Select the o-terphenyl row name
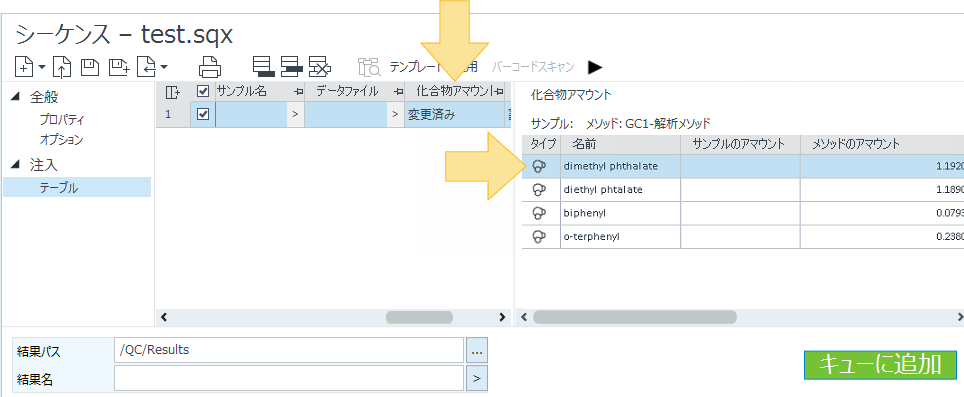964x397 pixels. tap(591, 237)
